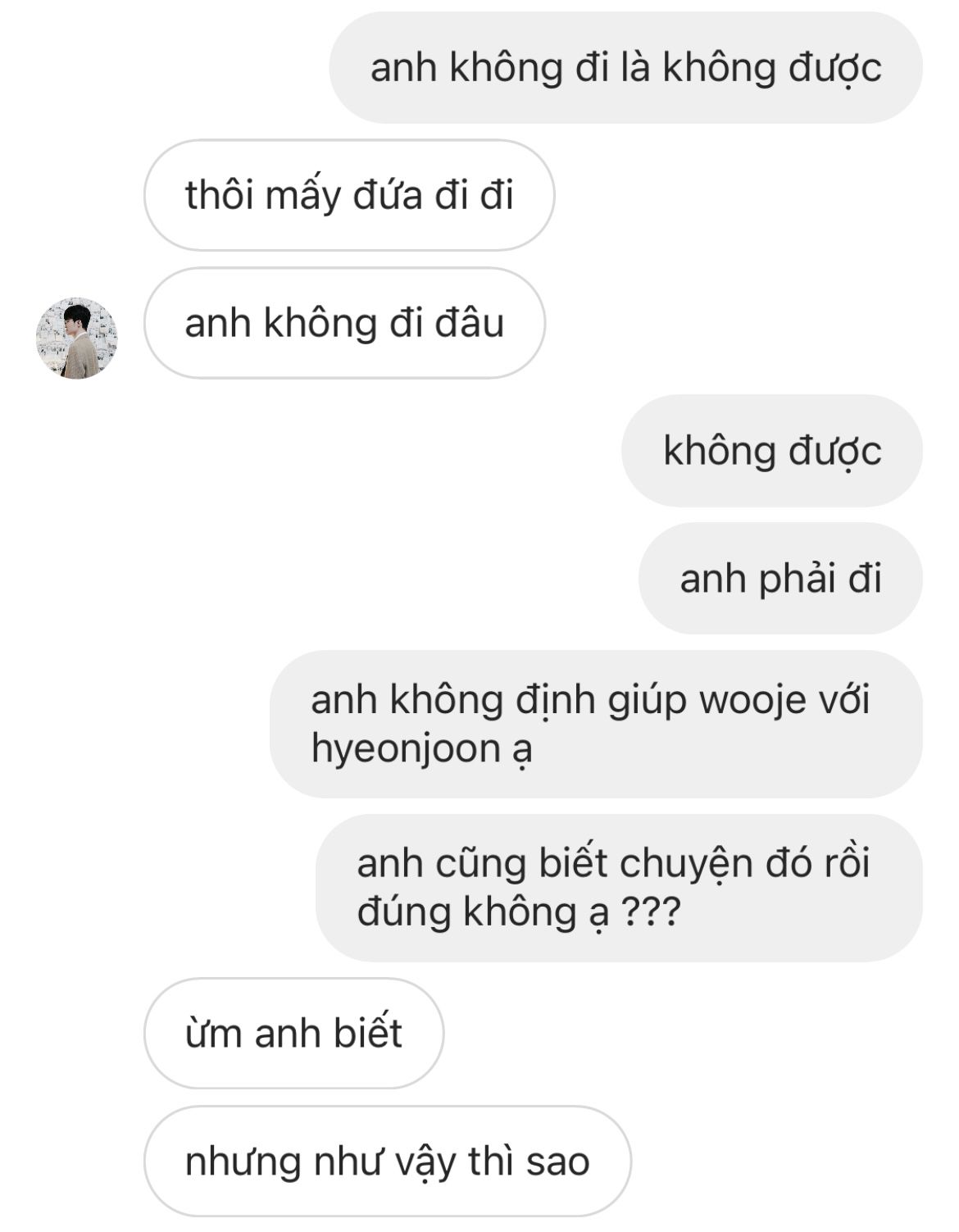Select the received message 'anh không đi đâu'
The width and height of the screenshot is (959, 1232).
[x=344, y=323]
